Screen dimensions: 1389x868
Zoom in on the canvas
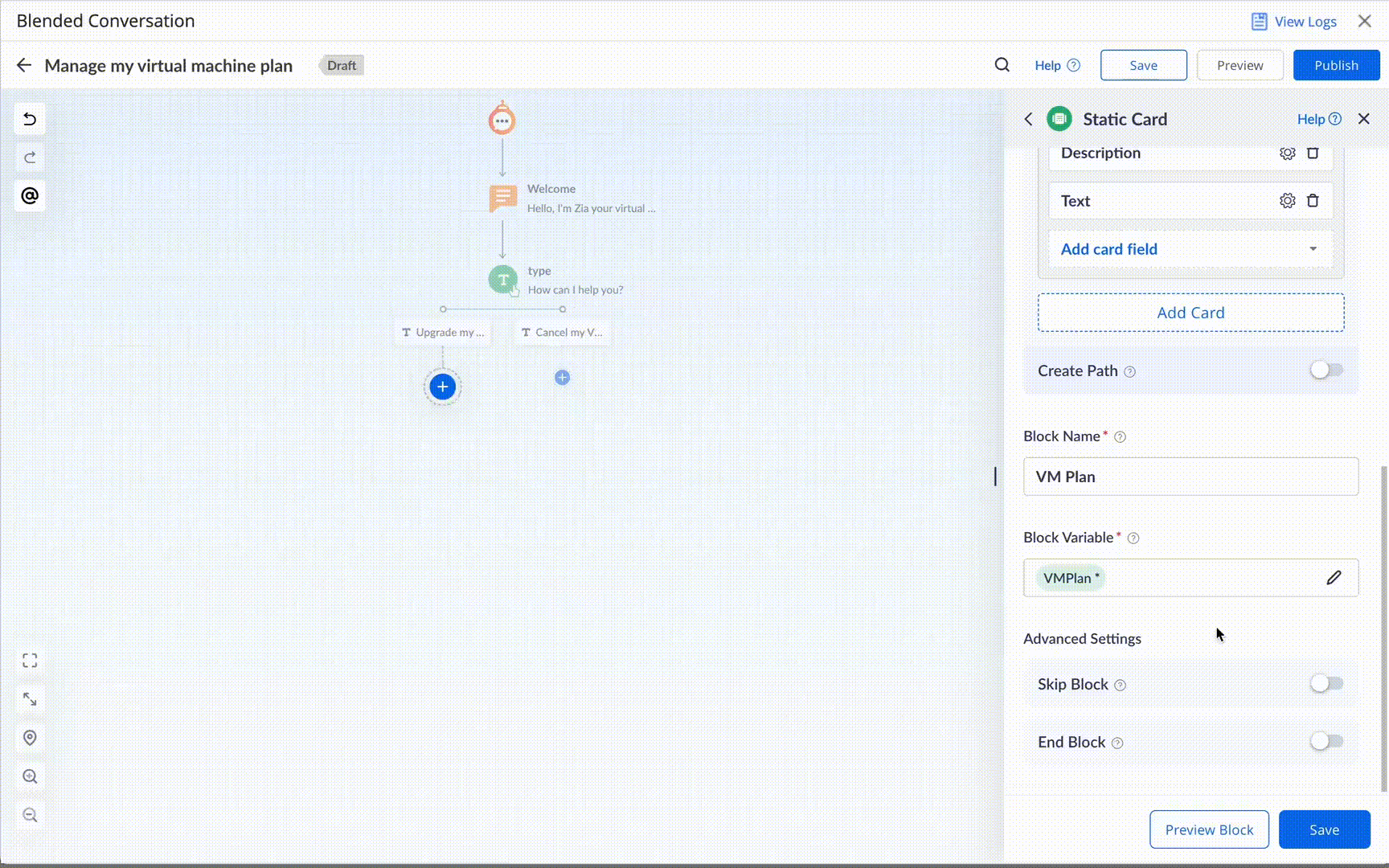coord(30,776)
